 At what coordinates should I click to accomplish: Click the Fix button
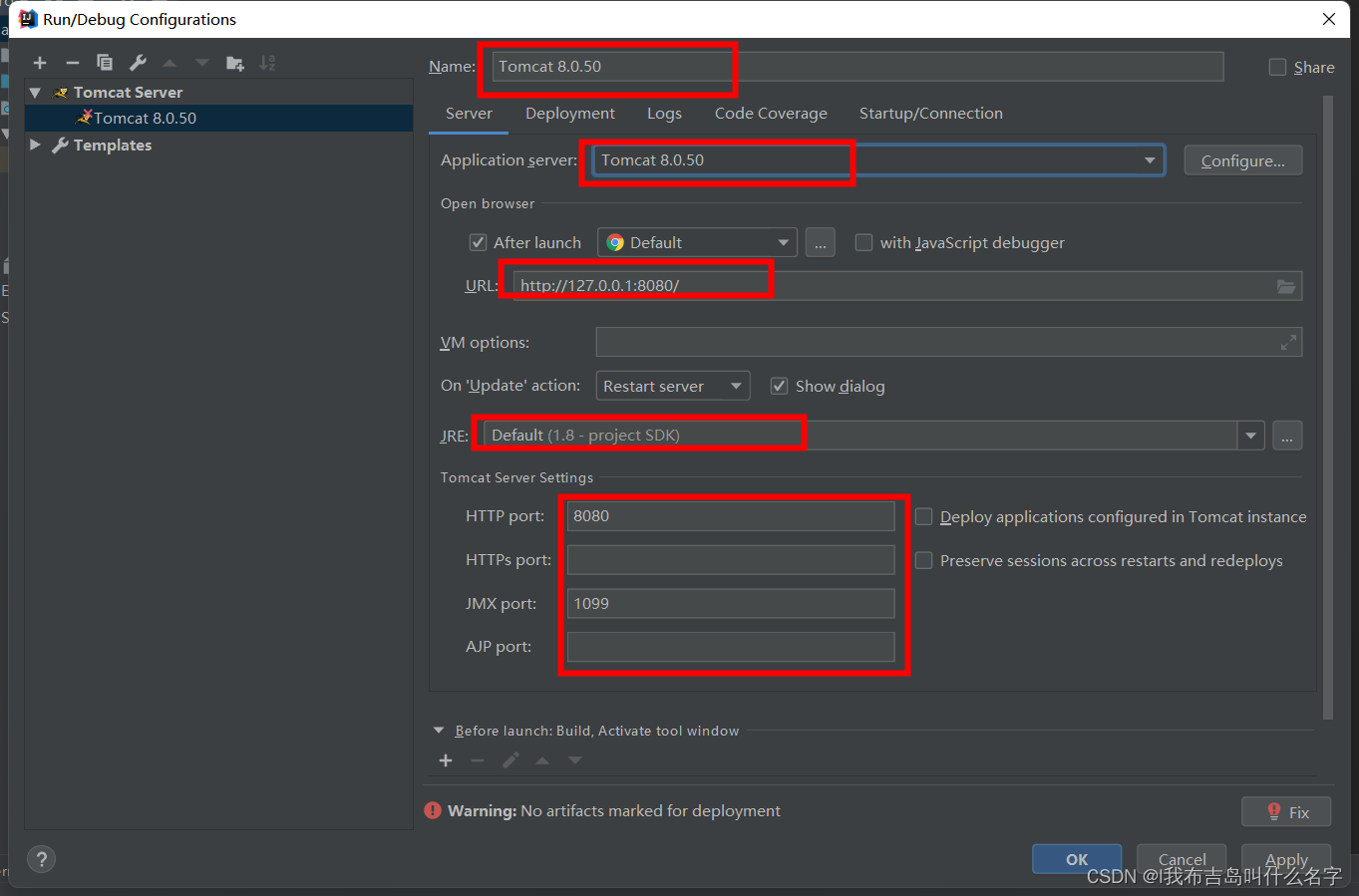(x=1286, y=812)
